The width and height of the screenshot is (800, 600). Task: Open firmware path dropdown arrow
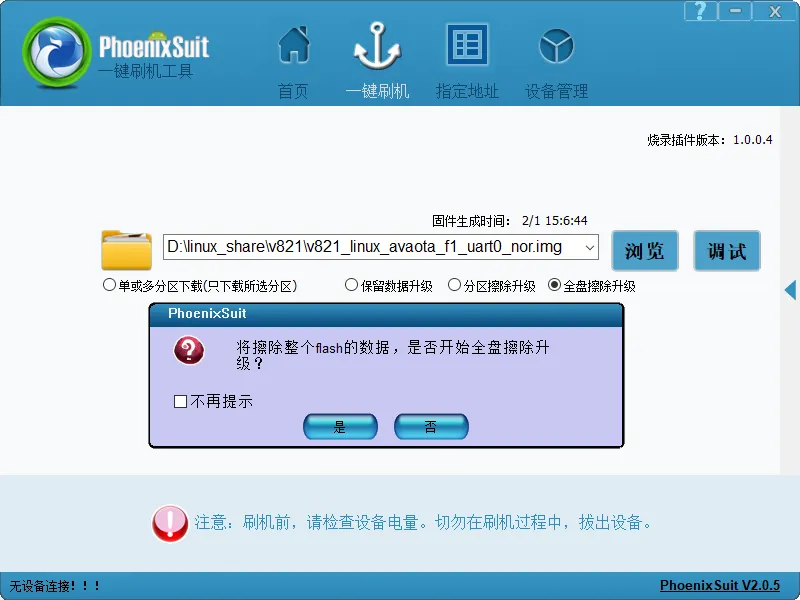tap(589, 247)
